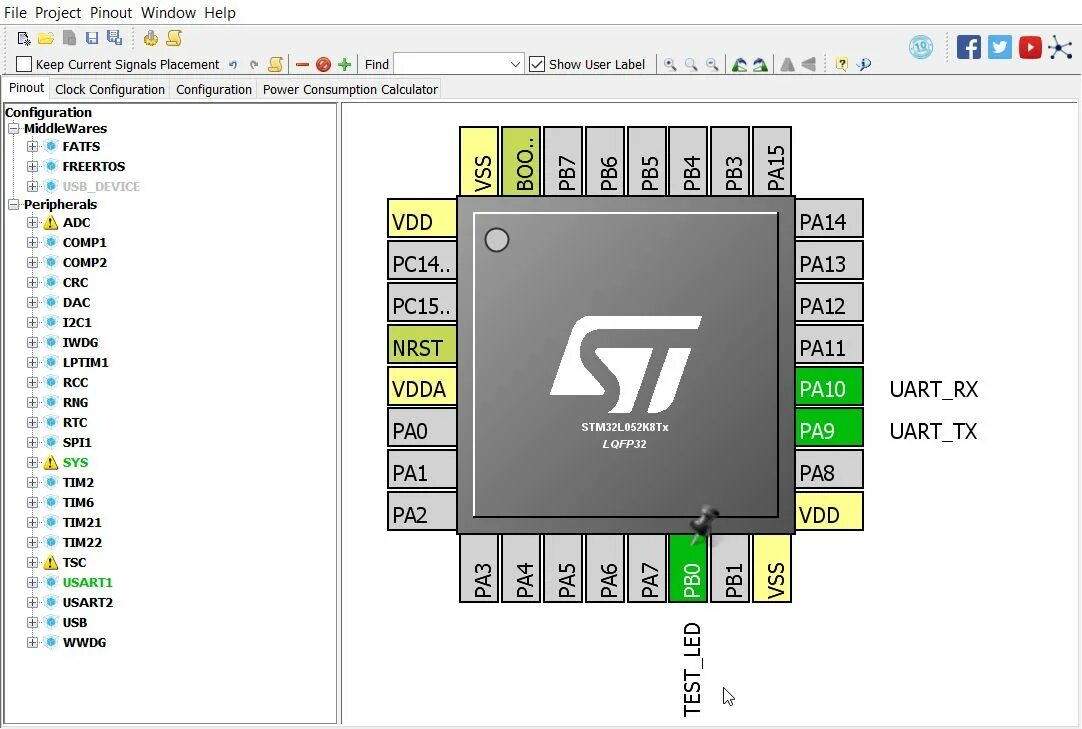Expand the FATFS tree node

[32, 146]
